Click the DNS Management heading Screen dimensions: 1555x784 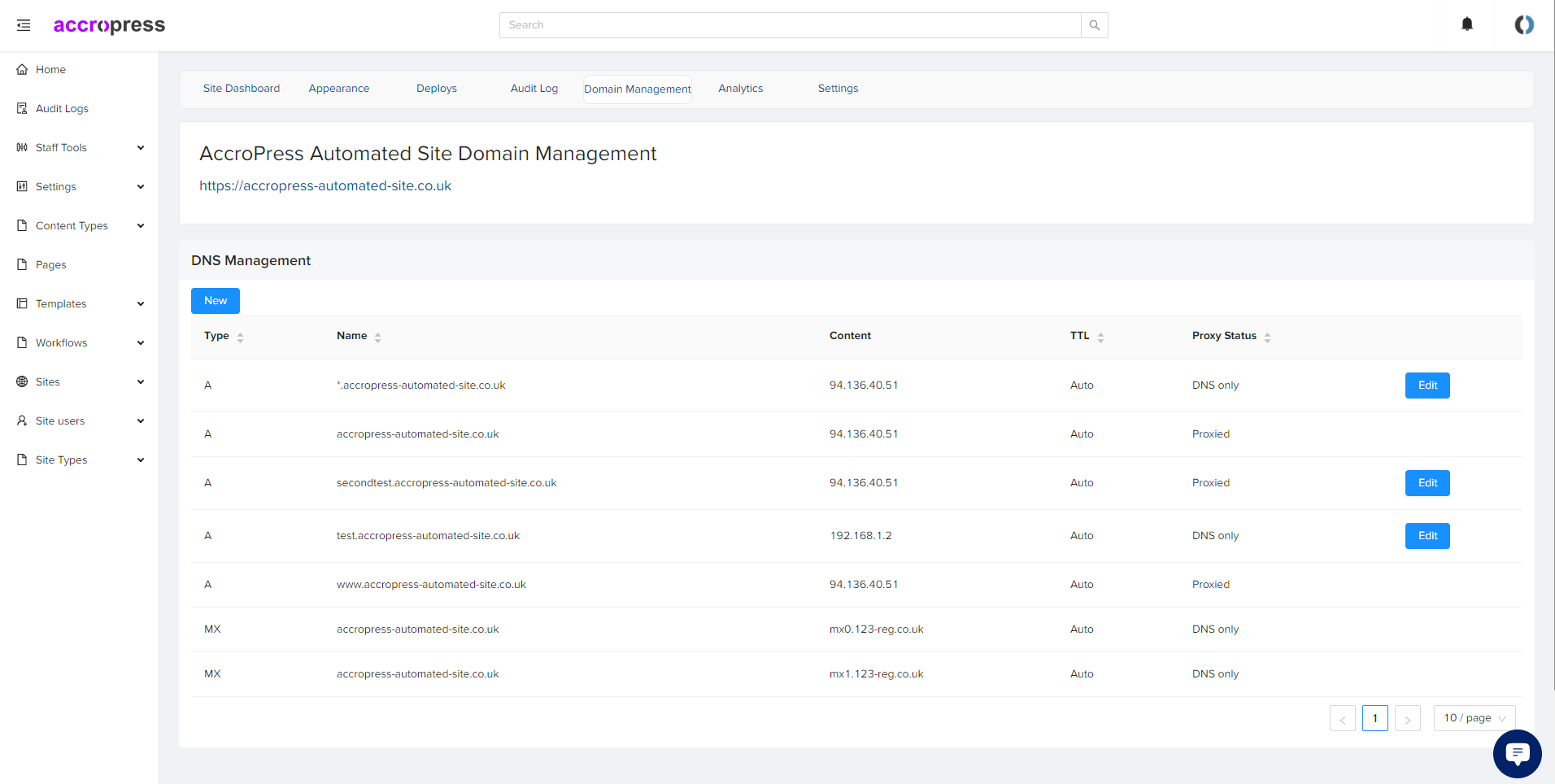[x=250, y=261]
